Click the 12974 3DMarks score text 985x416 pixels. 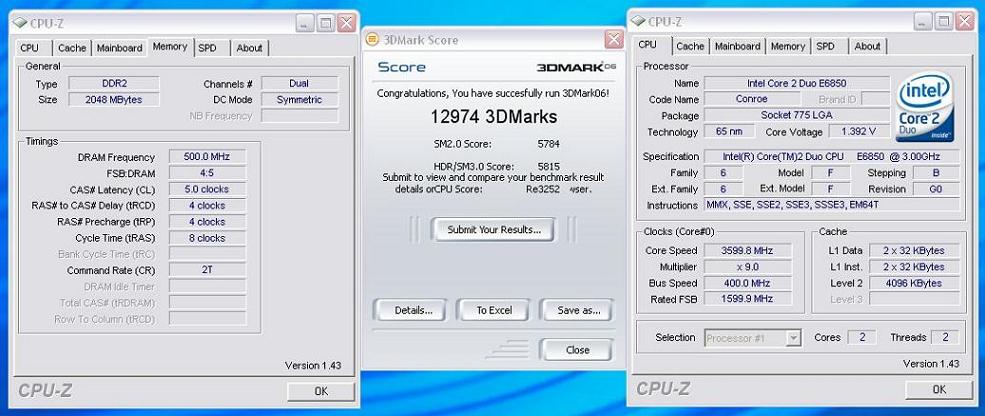[x=494, y=117]
